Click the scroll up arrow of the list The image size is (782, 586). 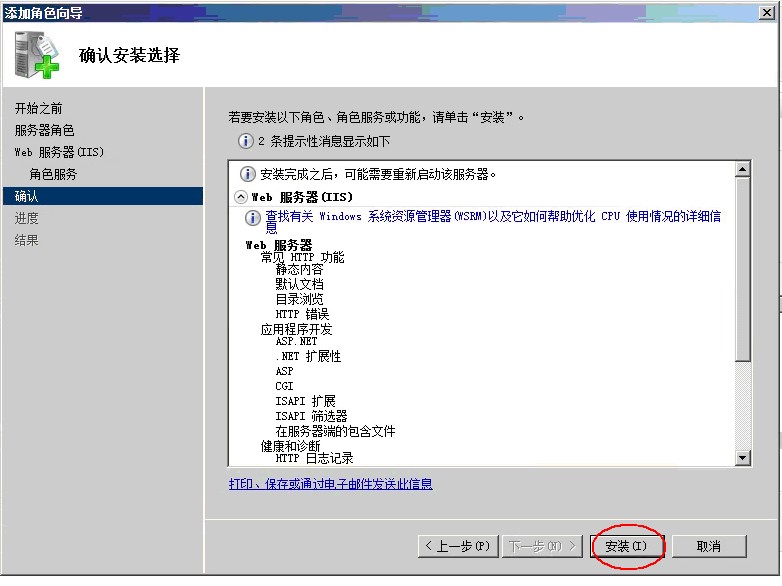pos(743,170)
